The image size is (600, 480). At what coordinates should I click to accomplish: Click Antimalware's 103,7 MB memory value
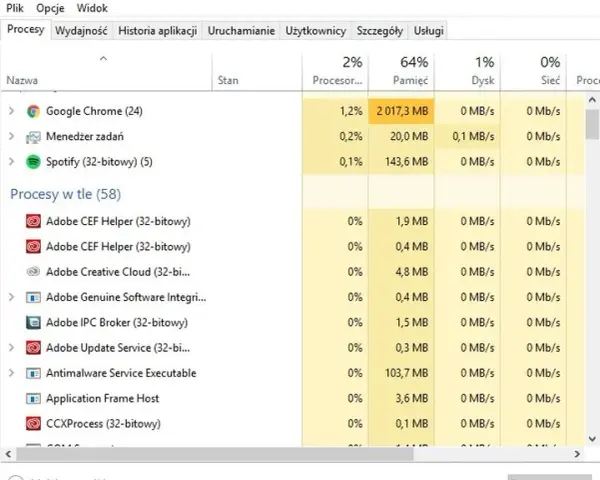coord(406,373)
